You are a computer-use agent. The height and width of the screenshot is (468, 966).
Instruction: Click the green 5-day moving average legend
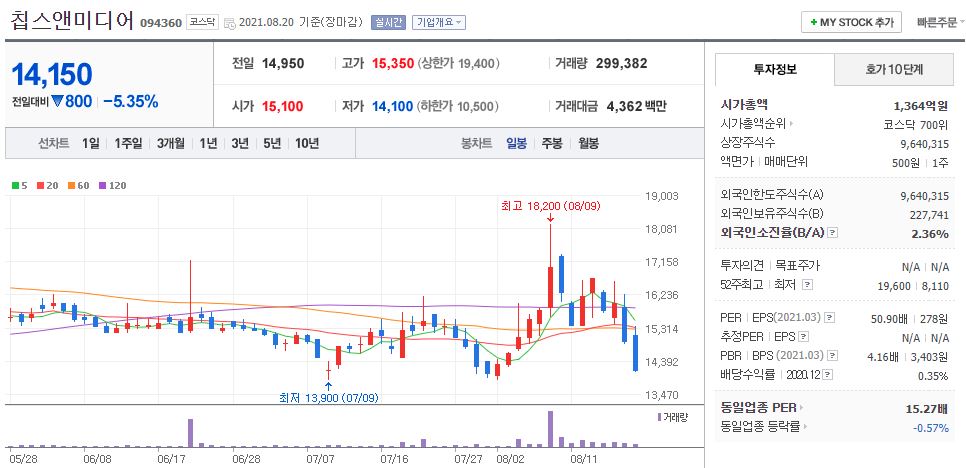pos(20,185)
